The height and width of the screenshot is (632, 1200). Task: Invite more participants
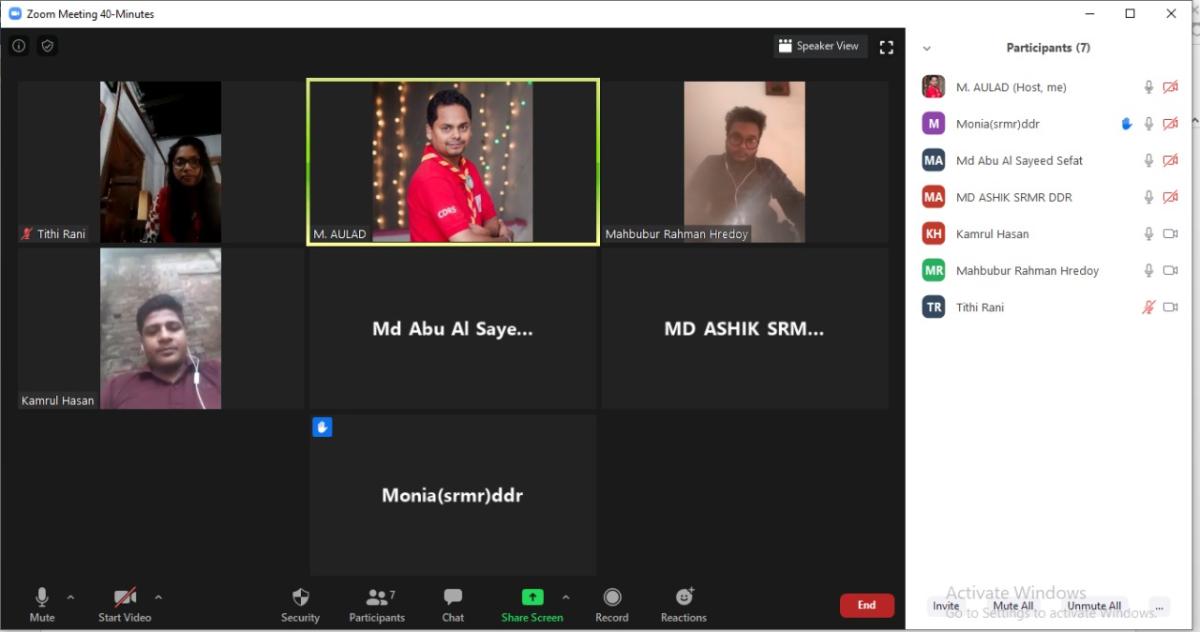[x=945, y=606]
